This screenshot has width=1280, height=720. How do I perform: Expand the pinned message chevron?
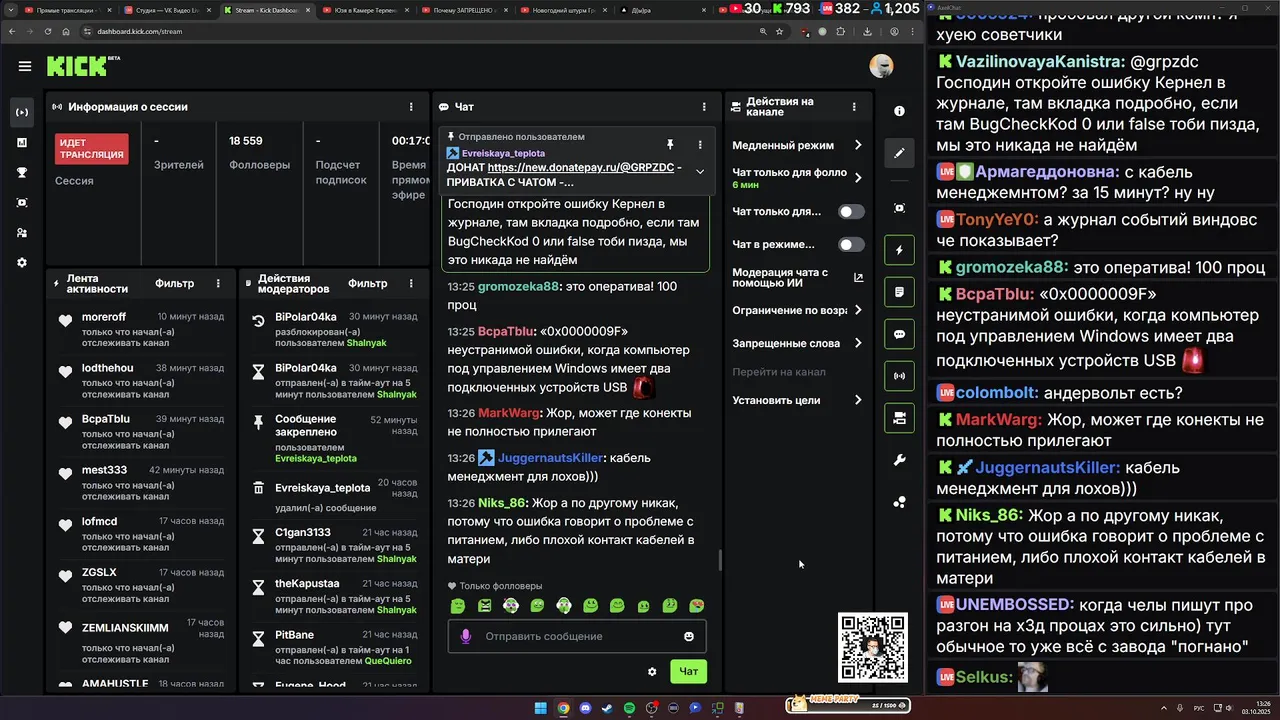[x=700, y=171]
